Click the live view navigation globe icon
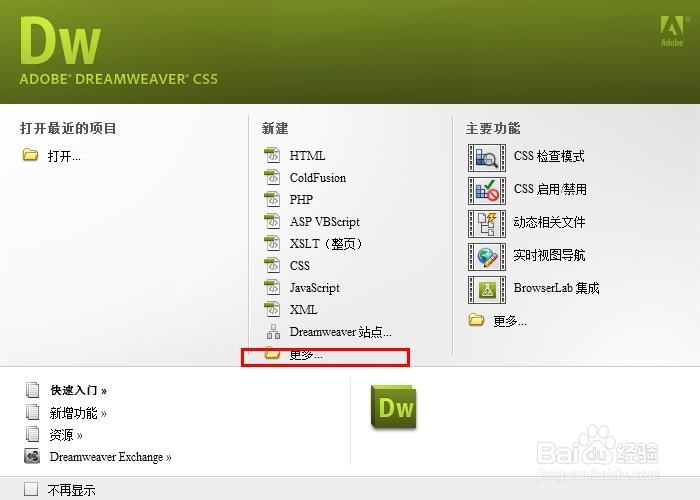Image resolution: width=700 pixels, height=500 pixels. pos(487,257)
